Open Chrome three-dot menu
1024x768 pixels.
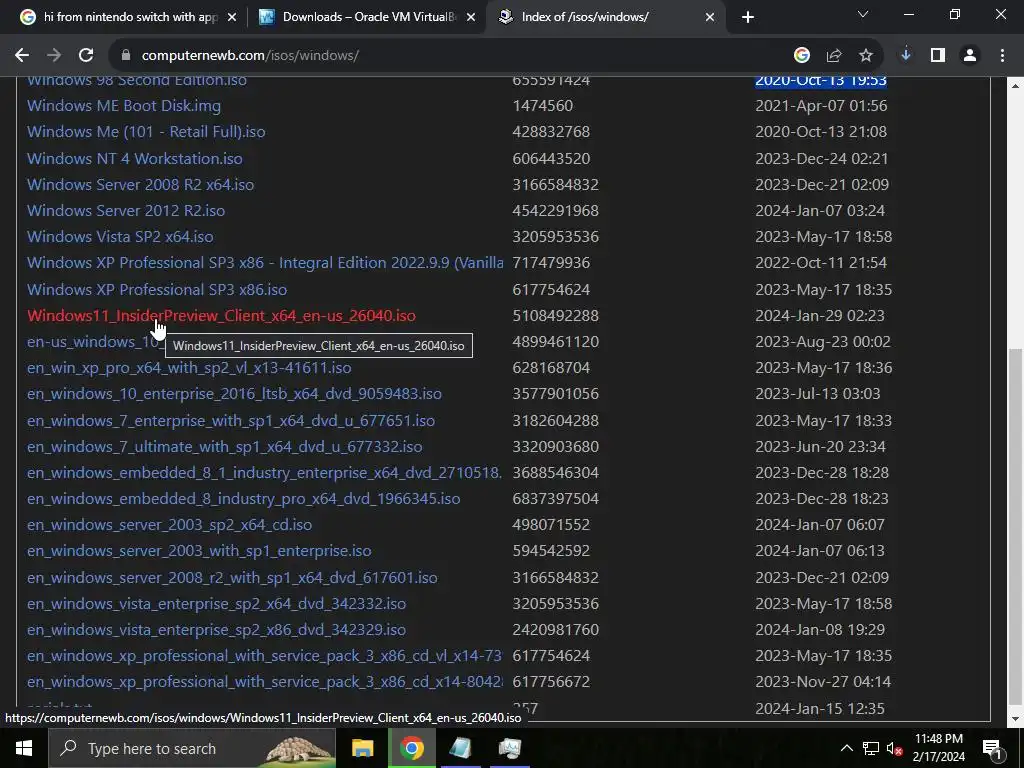(1002, 56)
